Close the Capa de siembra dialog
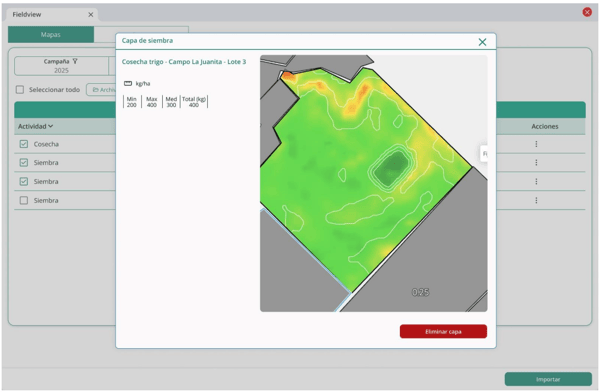This screenshot has width=600, height=392. click(x=482, y=42)
